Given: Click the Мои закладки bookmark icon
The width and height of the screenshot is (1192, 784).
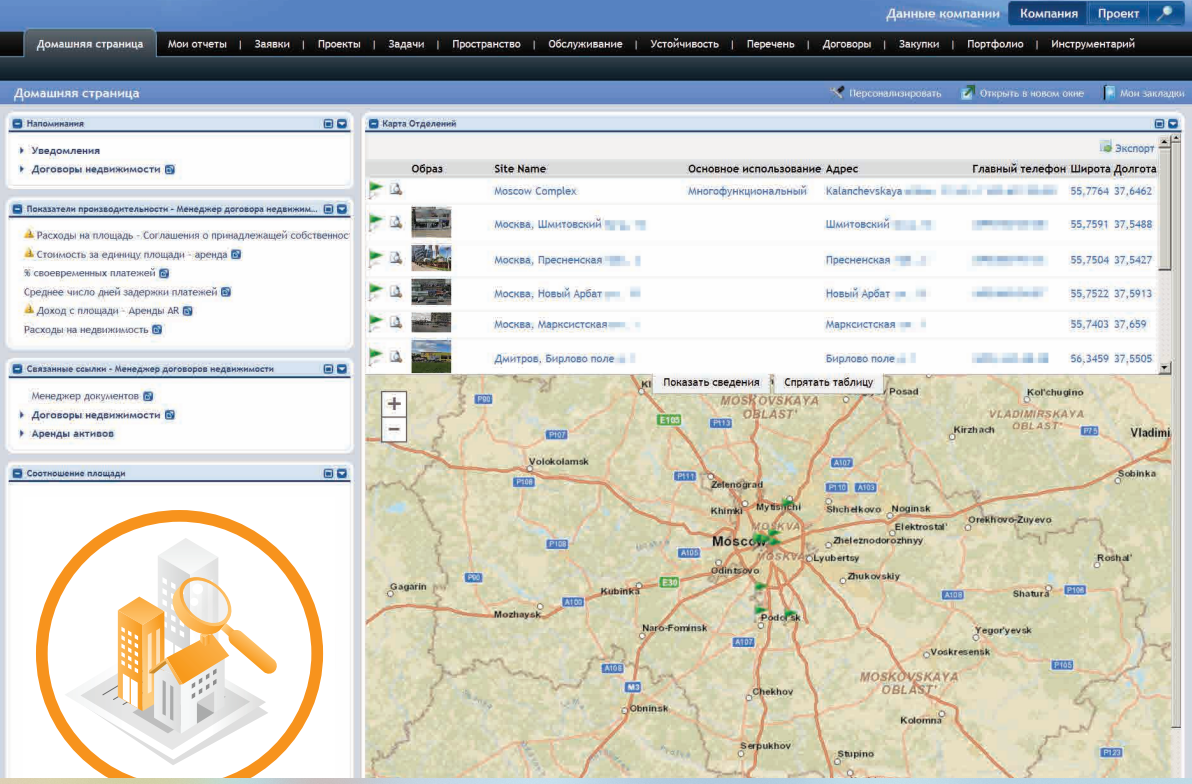Looking at the screenshot, I should [x=1109, y=93].
